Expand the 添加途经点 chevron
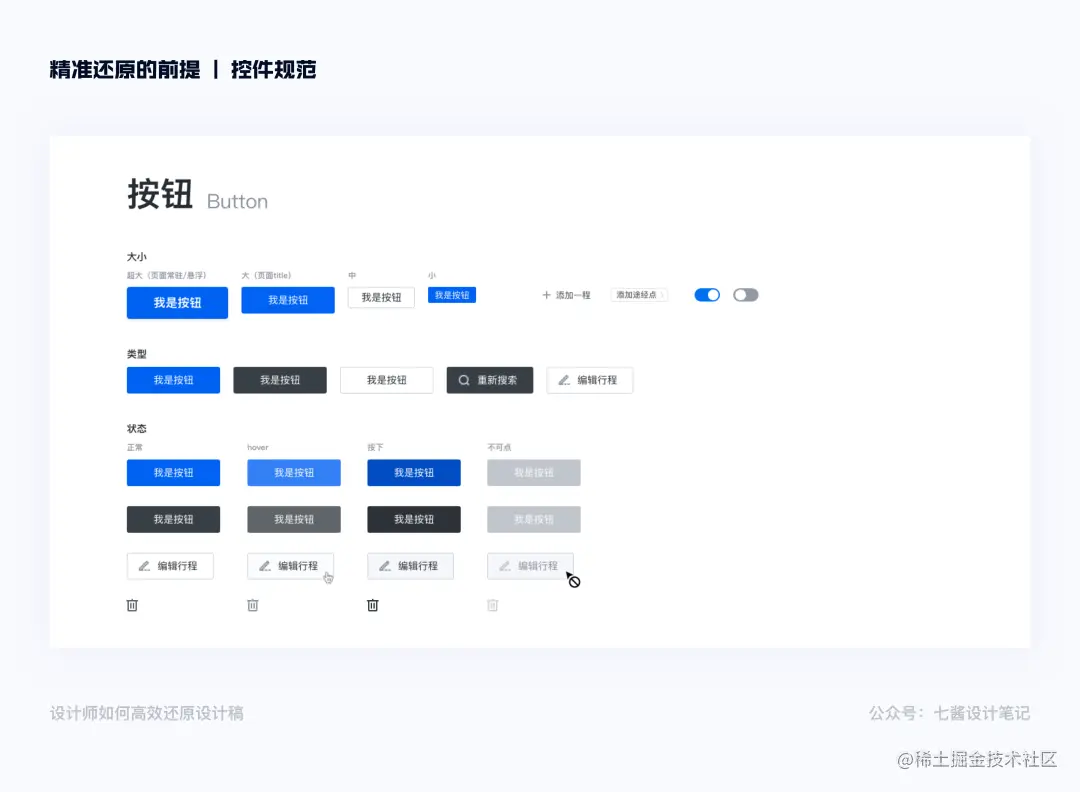 [664, 295]
